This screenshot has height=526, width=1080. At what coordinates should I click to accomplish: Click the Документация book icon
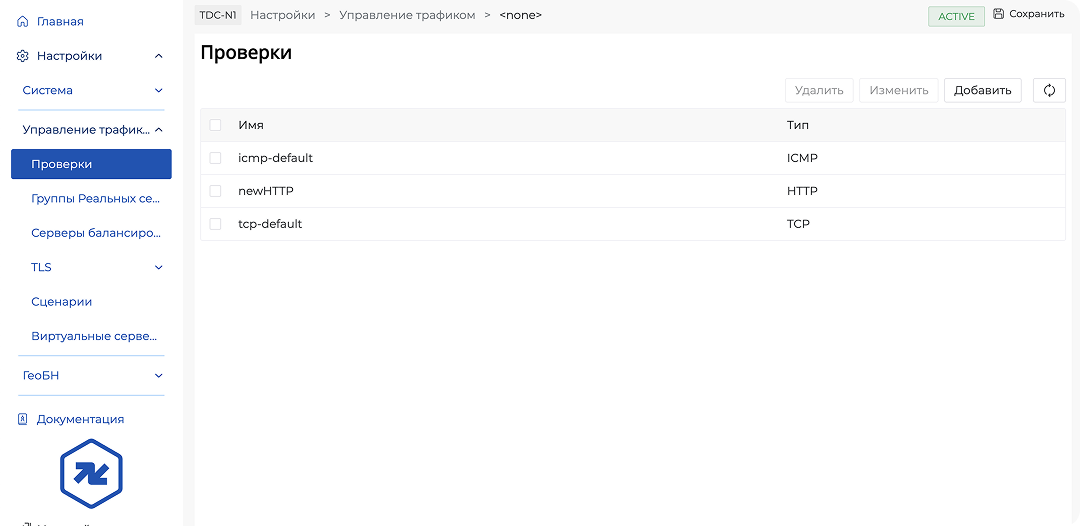[x=23, y=419]
